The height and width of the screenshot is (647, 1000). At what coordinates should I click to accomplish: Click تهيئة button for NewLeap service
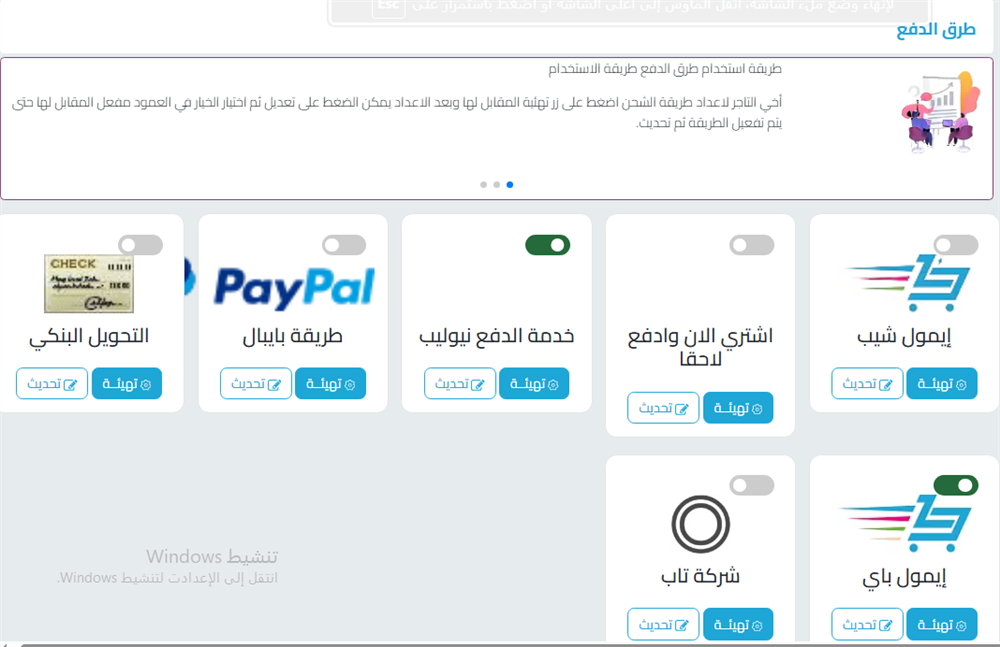click(534, 383)
